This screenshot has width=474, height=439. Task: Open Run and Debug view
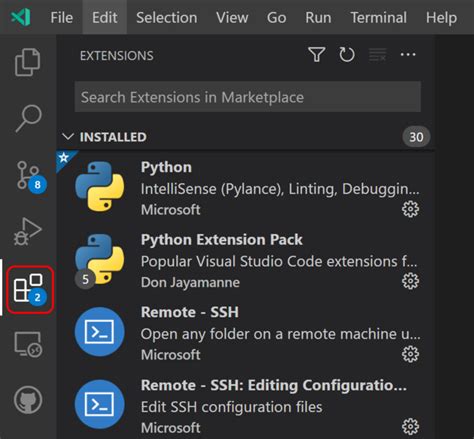28,232
